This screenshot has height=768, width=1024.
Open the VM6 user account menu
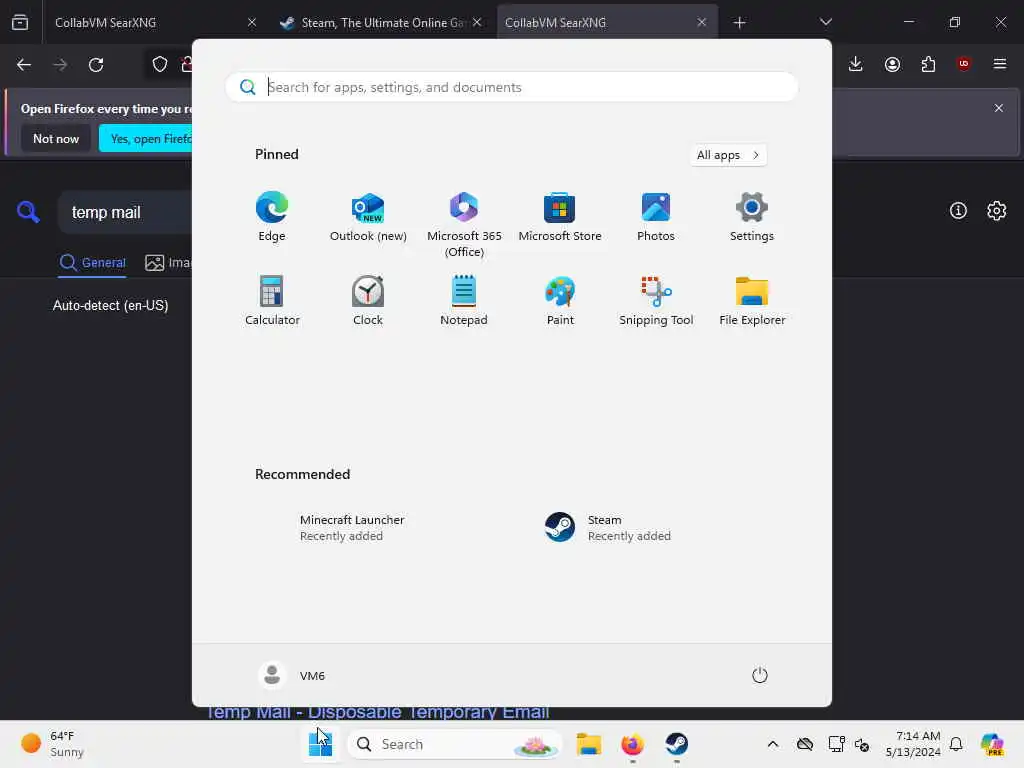[x=293, y=675]
